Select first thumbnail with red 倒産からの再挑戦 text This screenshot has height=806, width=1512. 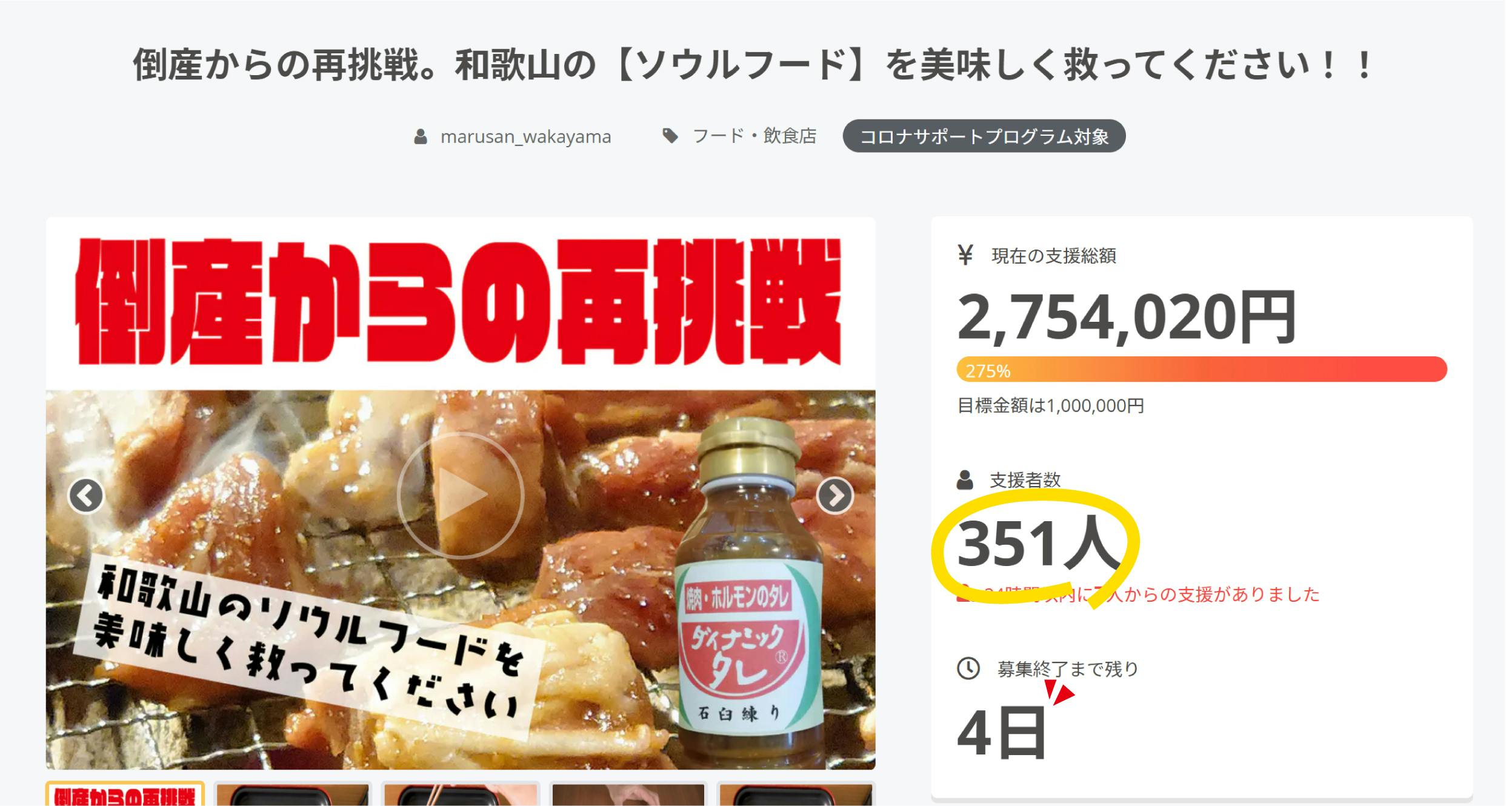coord(125,794)
